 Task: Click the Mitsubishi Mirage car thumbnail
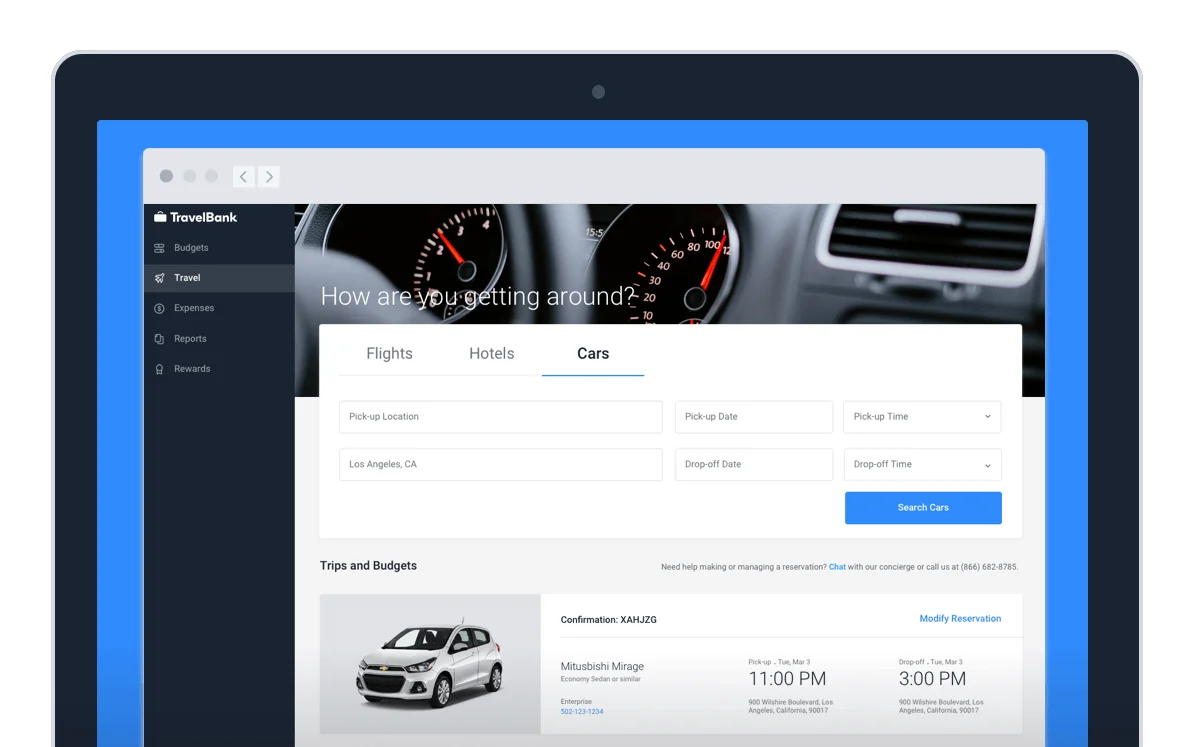[x=430, y=664]
